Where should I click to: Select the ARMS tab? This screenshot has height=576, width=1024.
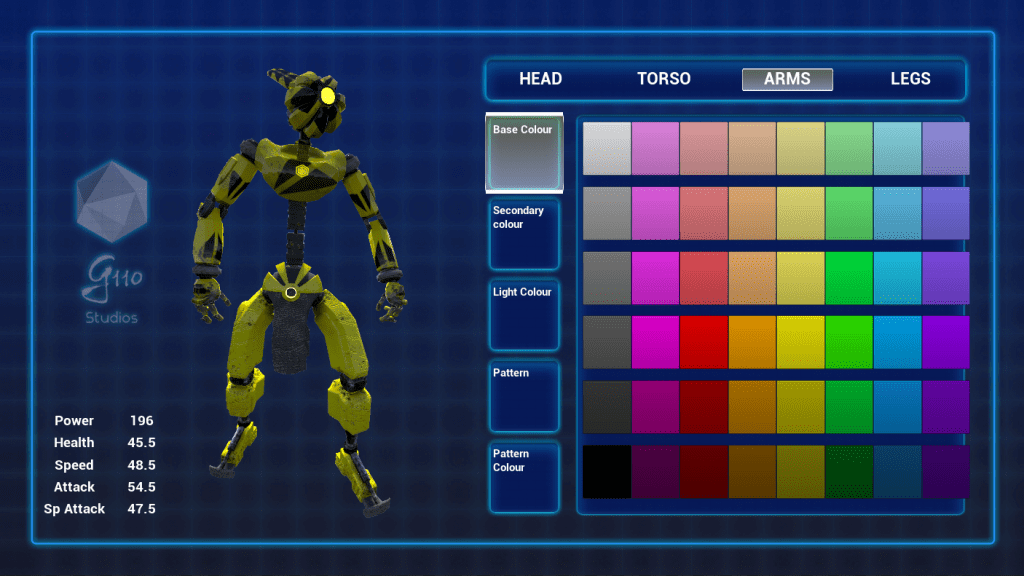point(787,79)
